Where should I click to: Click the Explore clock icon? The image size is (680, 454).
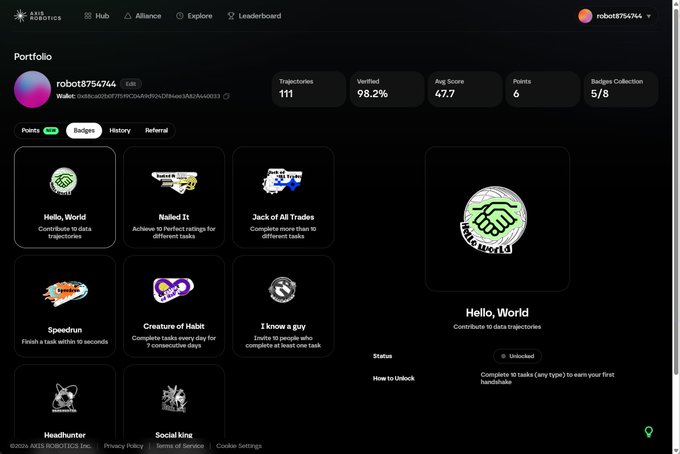click(x=180, y=16)
